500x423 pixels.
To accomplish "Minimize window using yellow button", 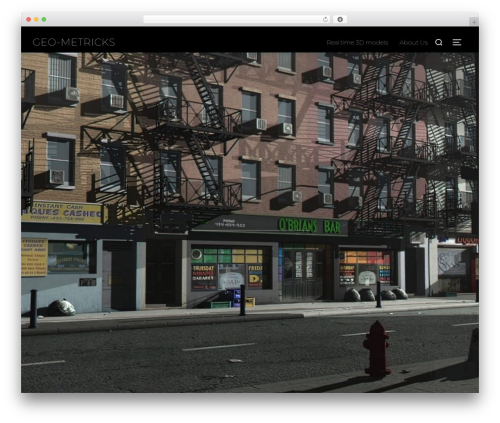I will click(36, 20).
